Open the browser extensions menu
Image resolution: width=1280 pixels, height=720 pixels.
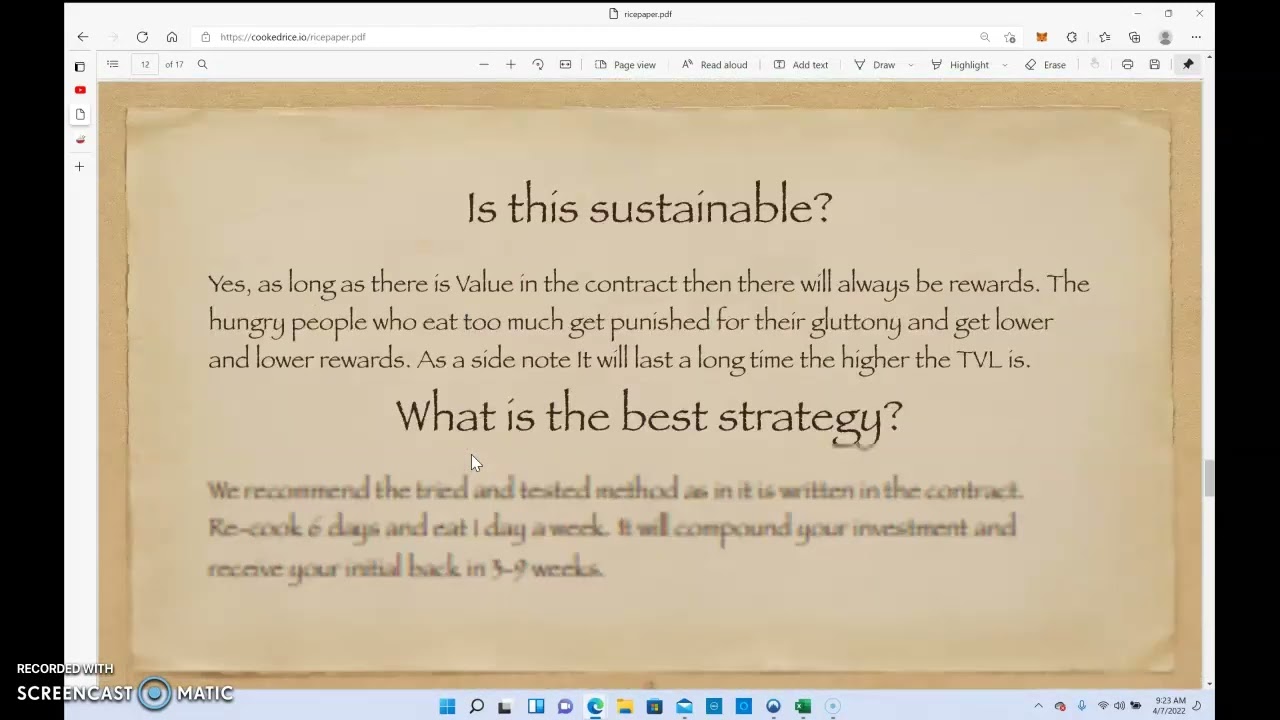[1072, 37]
